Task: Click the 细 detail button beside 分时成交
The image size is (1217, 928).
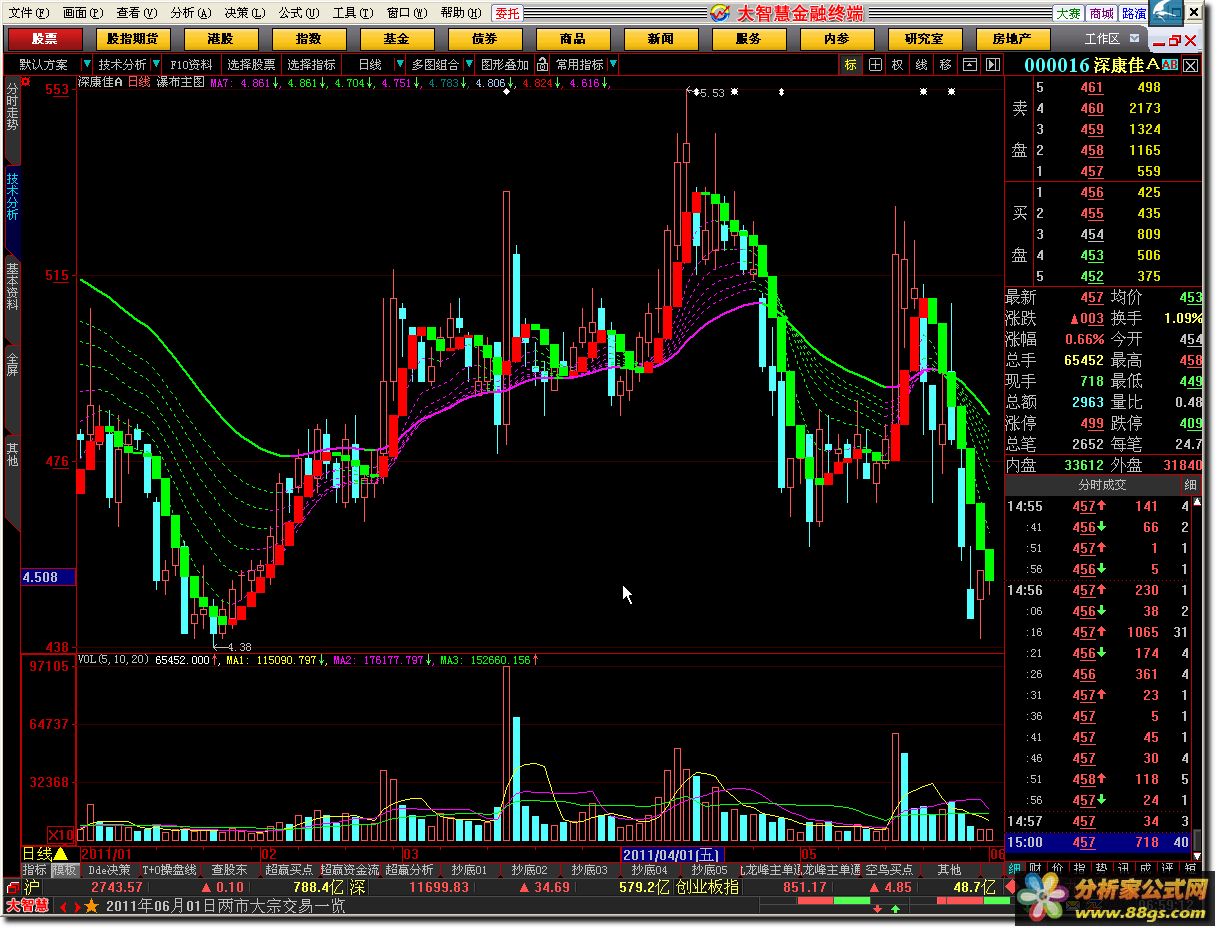Action: (x=1190, y=484)
